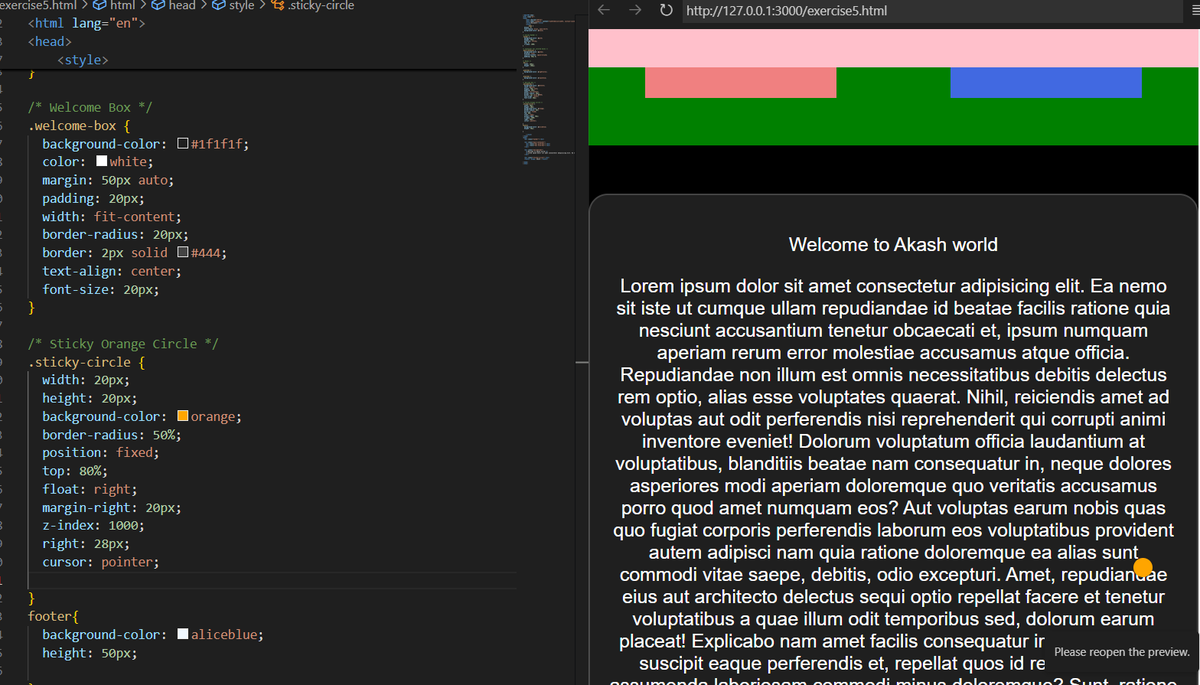Image resolution: width=1200 pixels, height=685 pixels.
Task: Click the '.sticky-circle {' selector line
Action: tap(86, 362)
